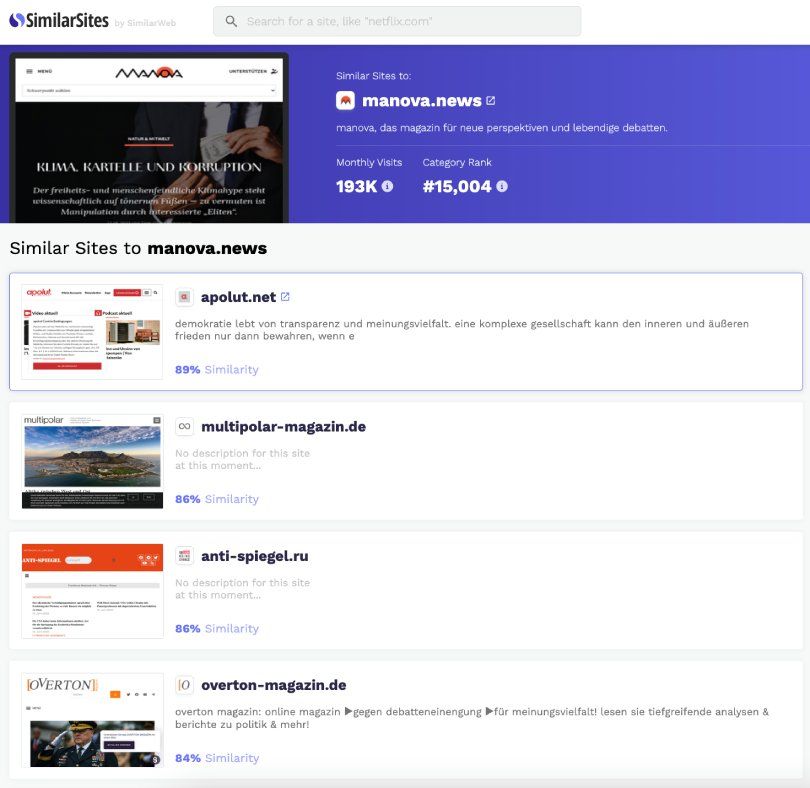
Task: Click the Monthly Visits info icon
Action: pos(387,186)
